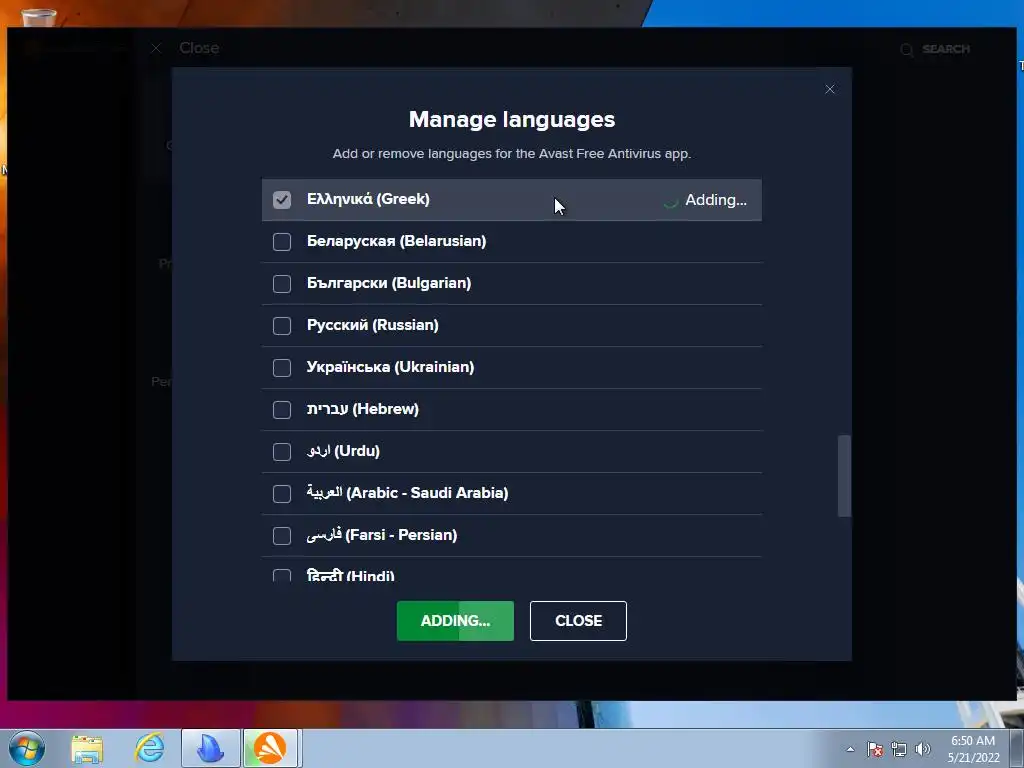The image size is (1024, 768).
Task: Enable the Bulgarian language checkbox
Action: (x=281, y=283)
